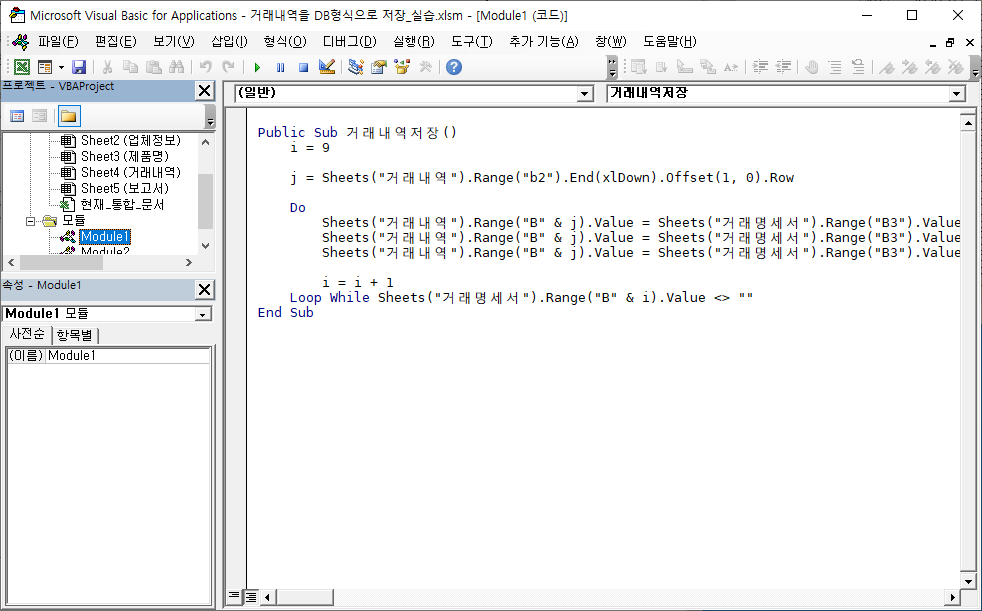Image resolution: width=982 pixels, height=611 pixels.
Task: Click Comment Block lines icon
Action: [x=835, y=67]
